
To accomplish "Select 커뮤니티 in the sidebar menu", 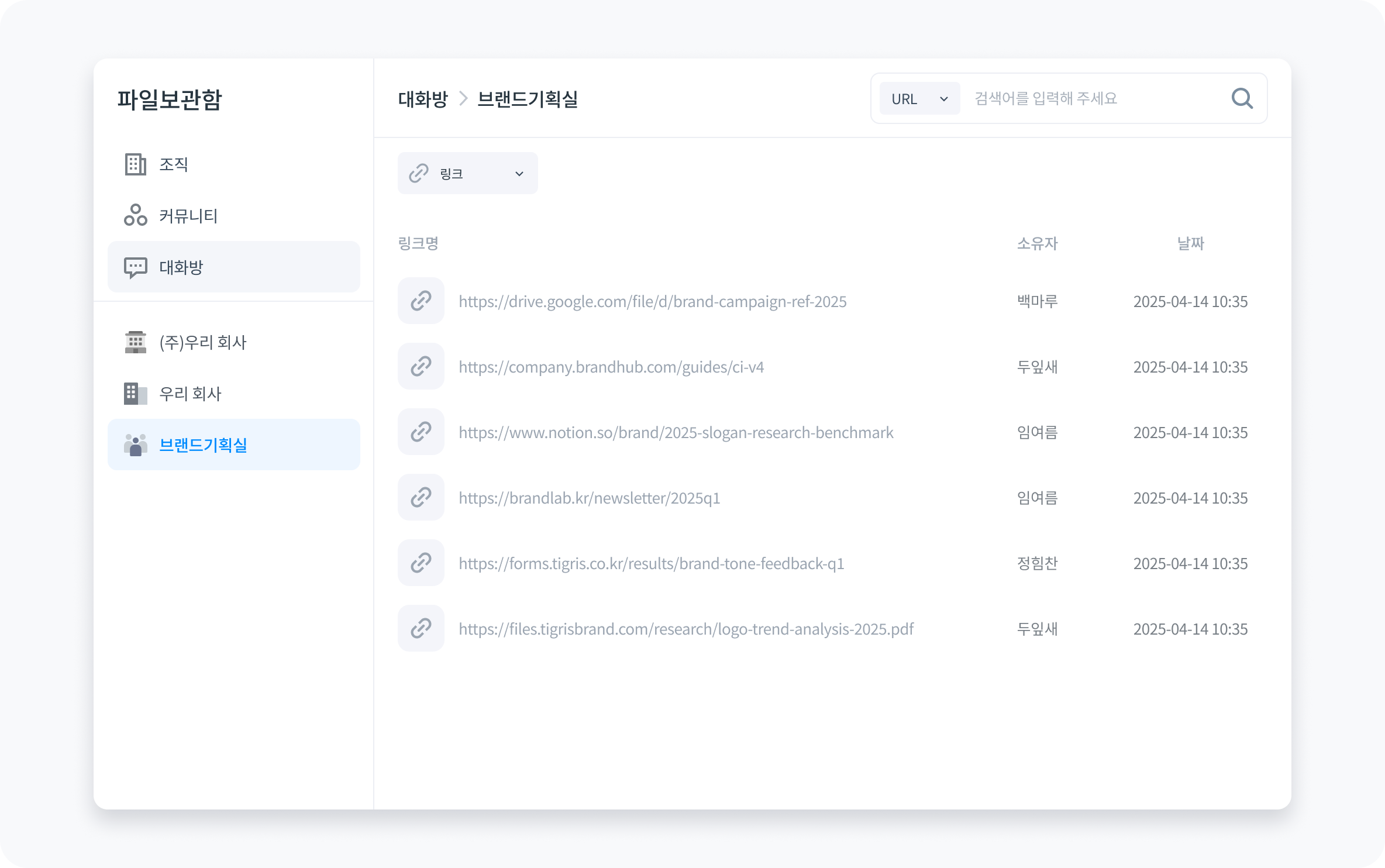I will click(188, 216).
